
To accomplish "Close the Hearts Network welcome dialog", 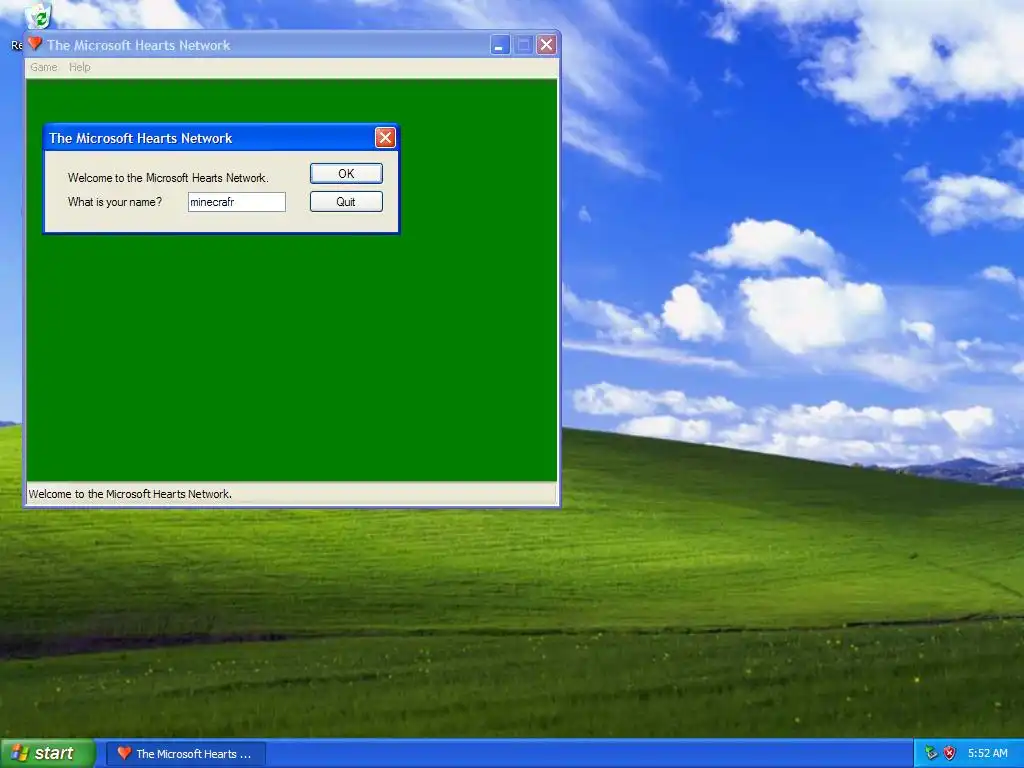I will click(x=385, y=138).
